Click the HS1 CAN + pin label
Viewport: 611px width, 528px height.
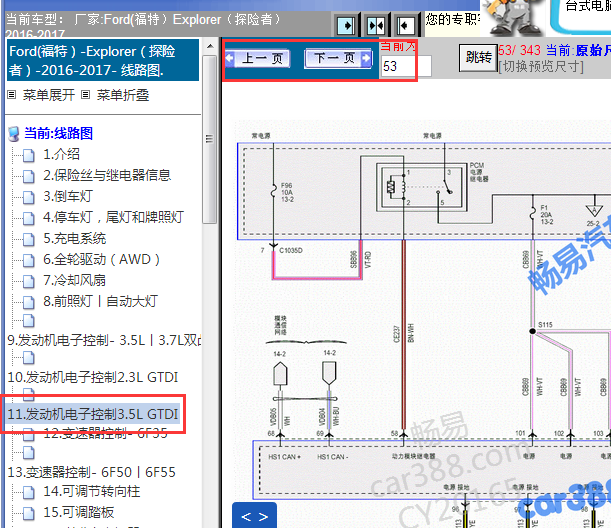284,457
